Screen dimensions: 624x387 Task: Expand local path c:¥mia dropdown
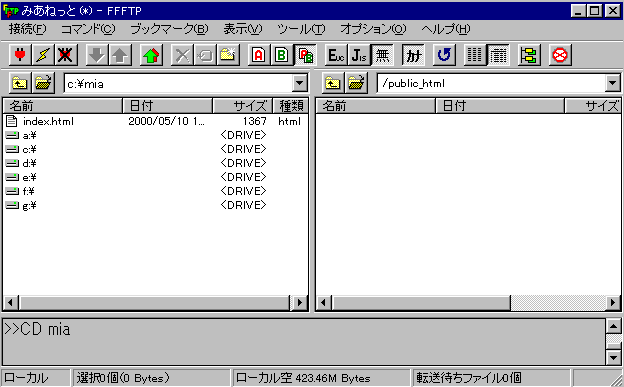299,83
